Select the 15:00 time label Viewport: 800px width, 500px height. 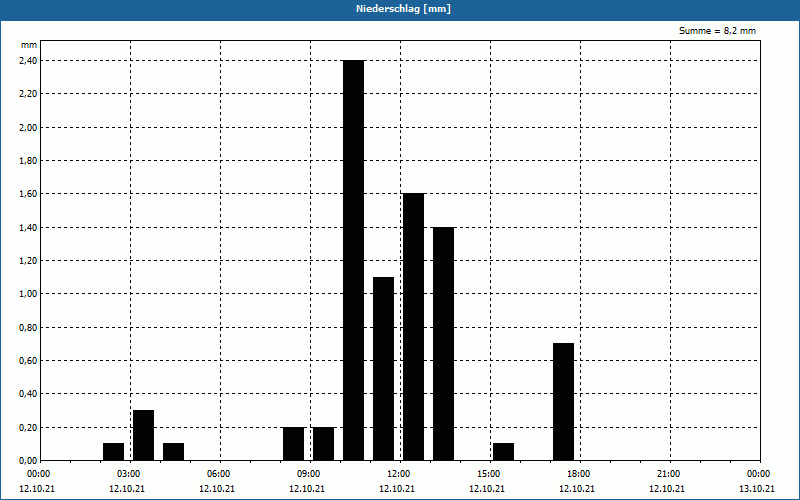point(489,474)
